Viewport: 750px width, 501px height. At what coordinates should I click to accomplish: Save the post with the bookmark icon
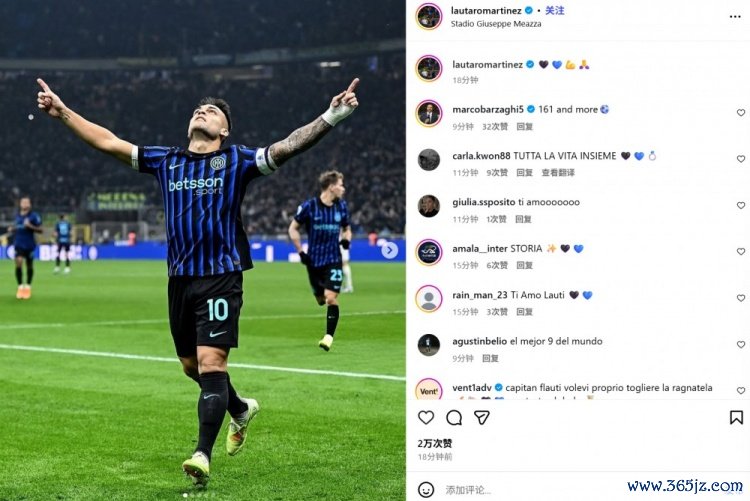(x=736, y=417)
